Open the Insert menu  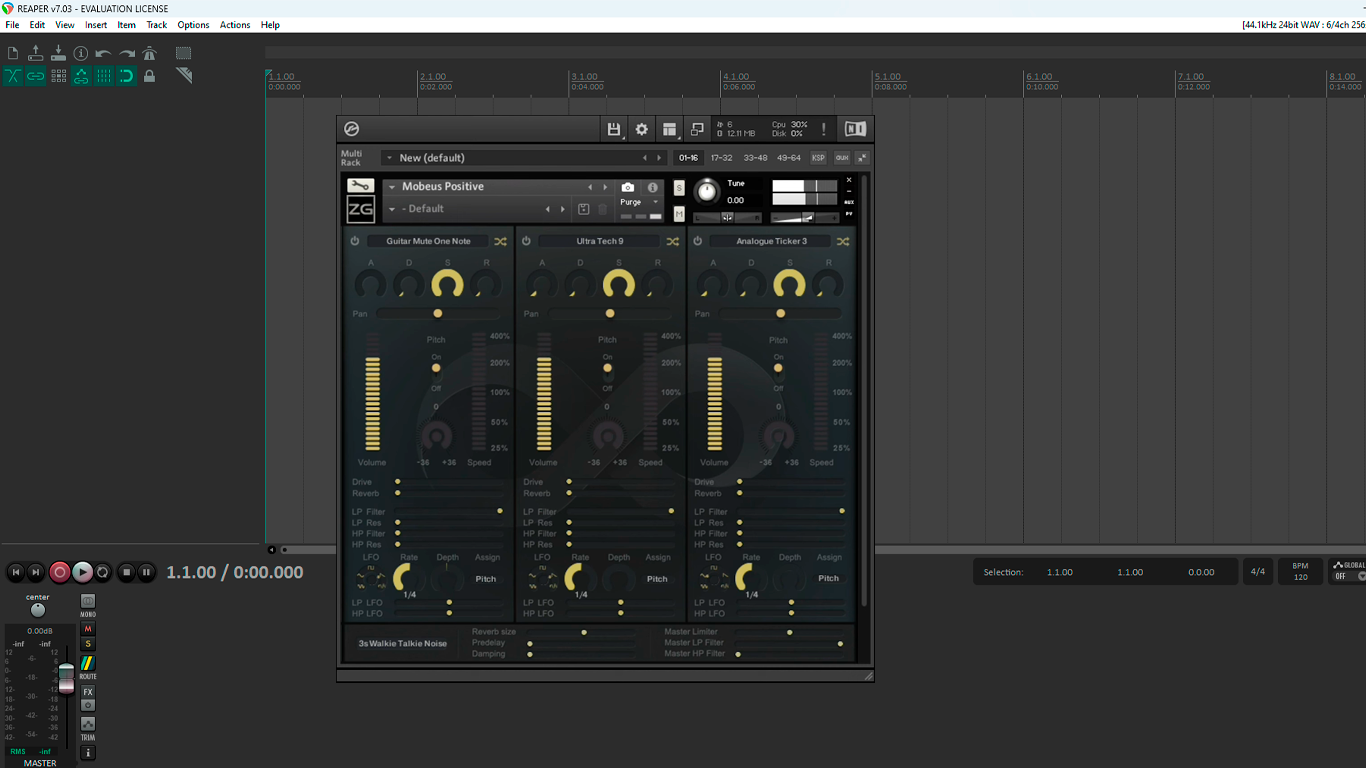[x=96, y=25]
